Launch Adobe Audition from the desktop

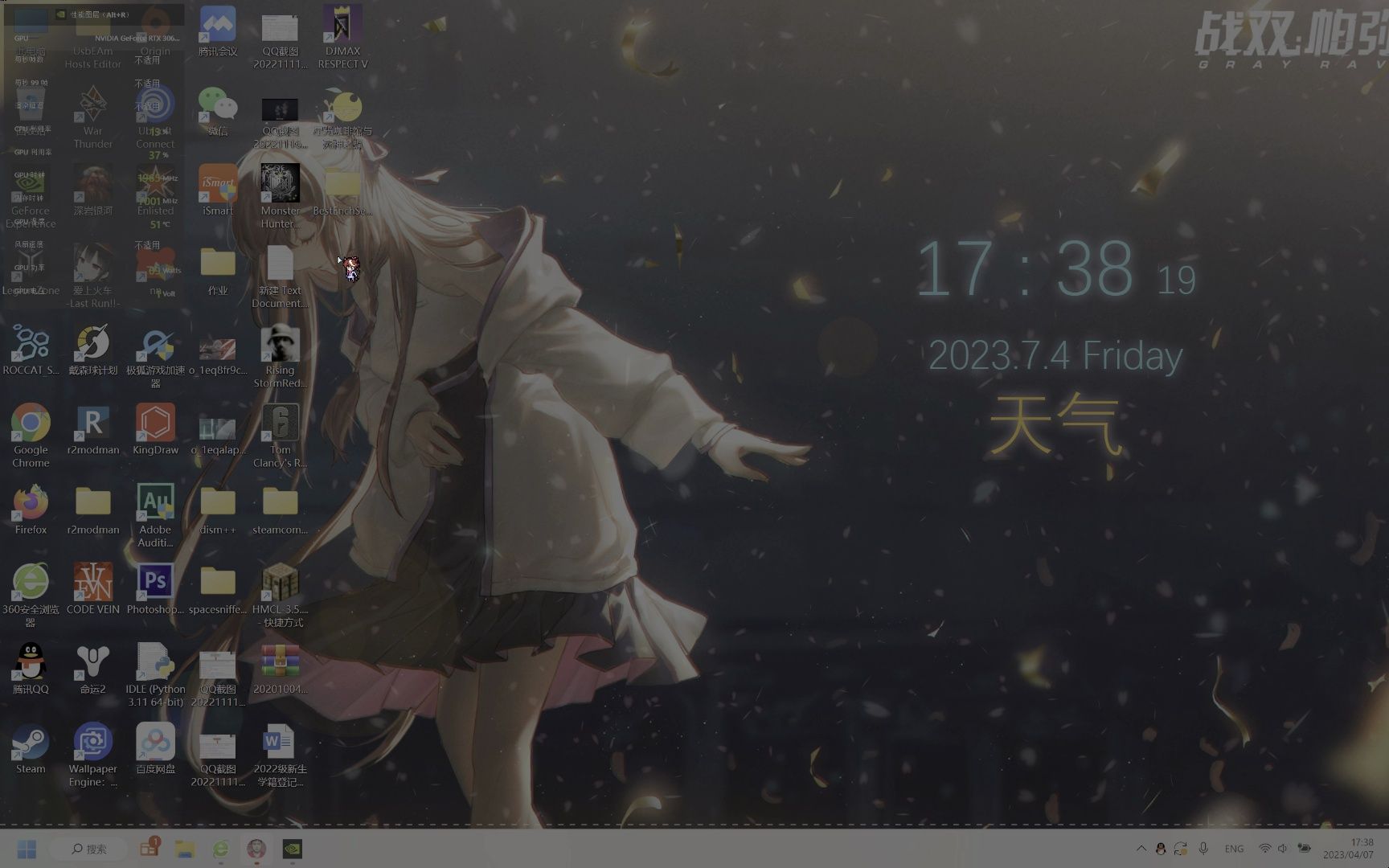155,503
